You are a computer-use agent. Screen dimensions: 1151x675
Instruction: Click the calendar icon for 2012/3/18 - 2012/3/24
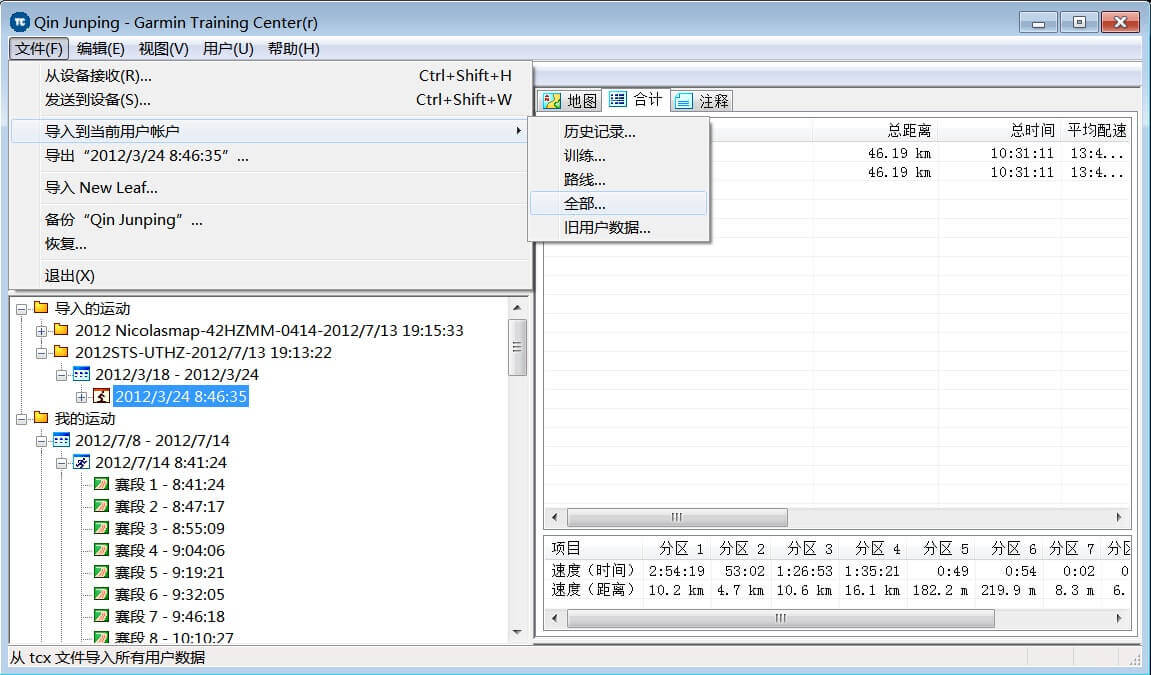pos(81,374)
